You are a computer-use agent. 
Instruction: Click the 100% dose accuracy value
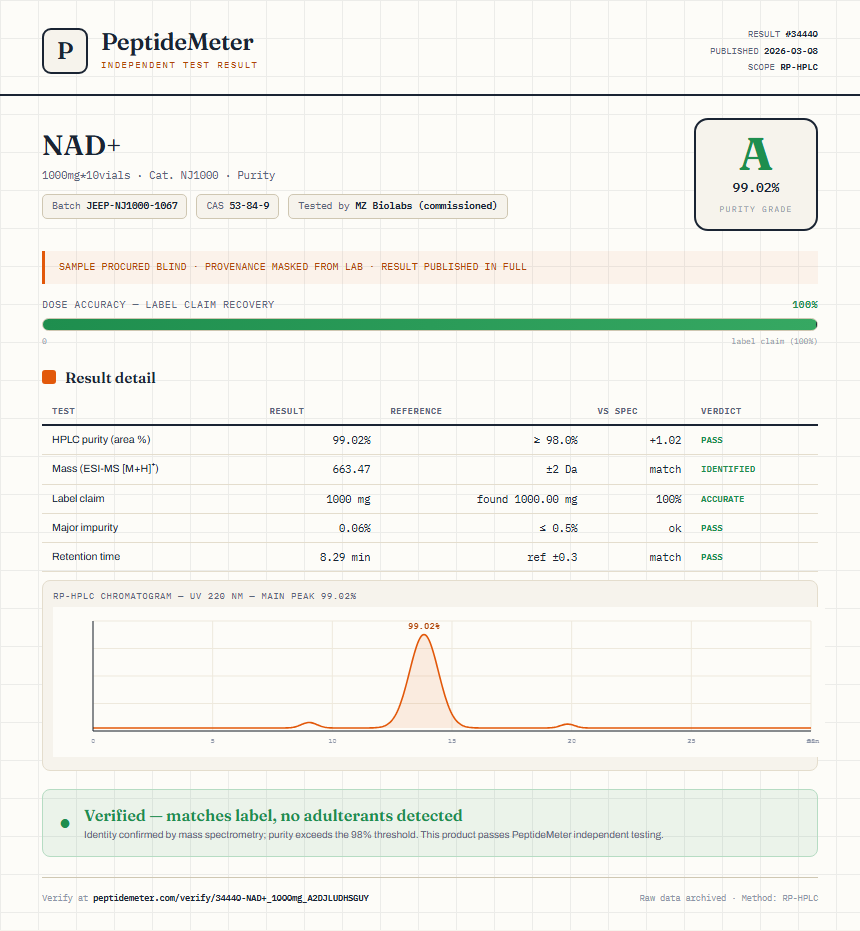(x=805, y=305)
